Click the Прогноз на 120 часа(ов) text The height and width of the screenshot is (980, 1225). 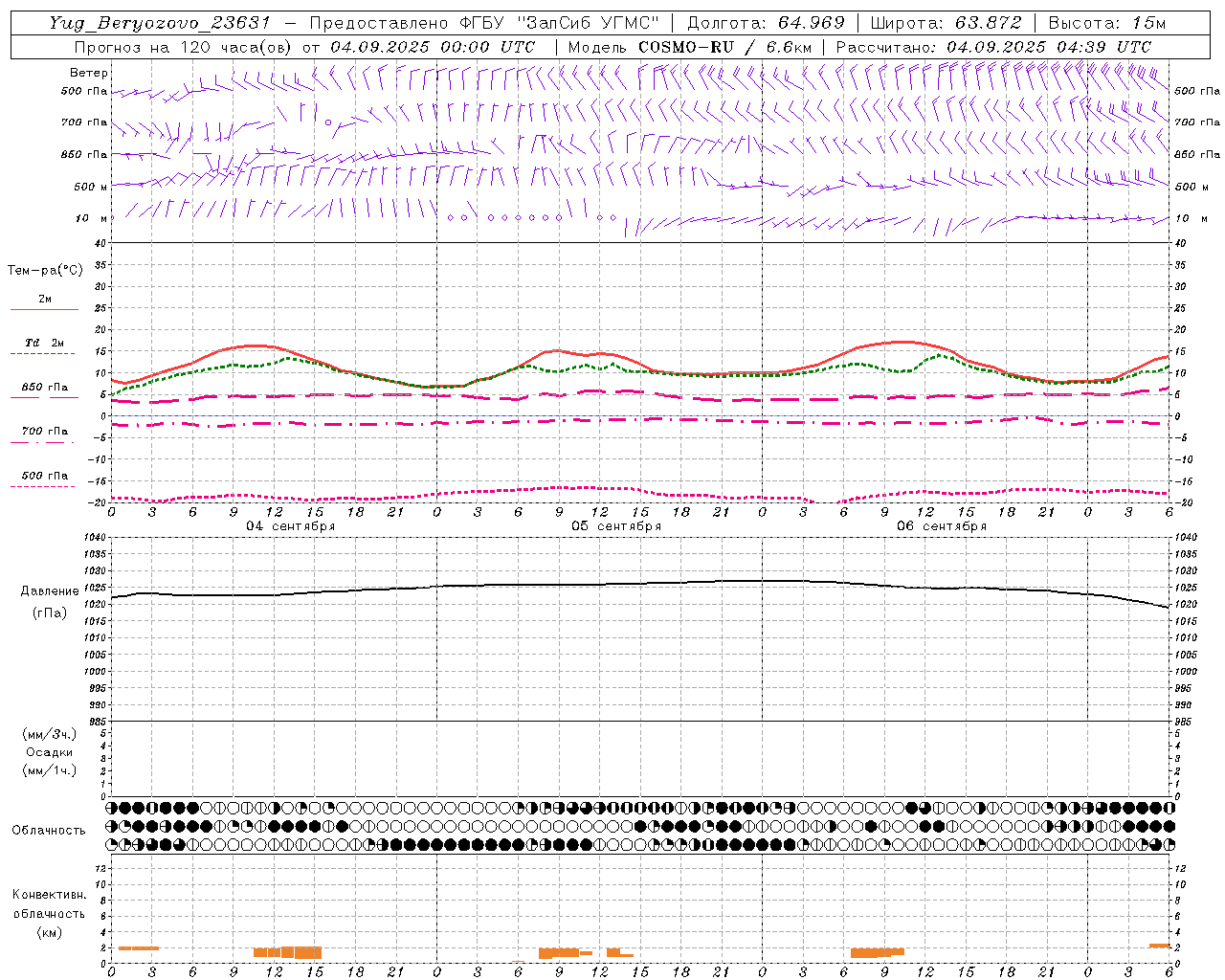[x=184, y=47]
